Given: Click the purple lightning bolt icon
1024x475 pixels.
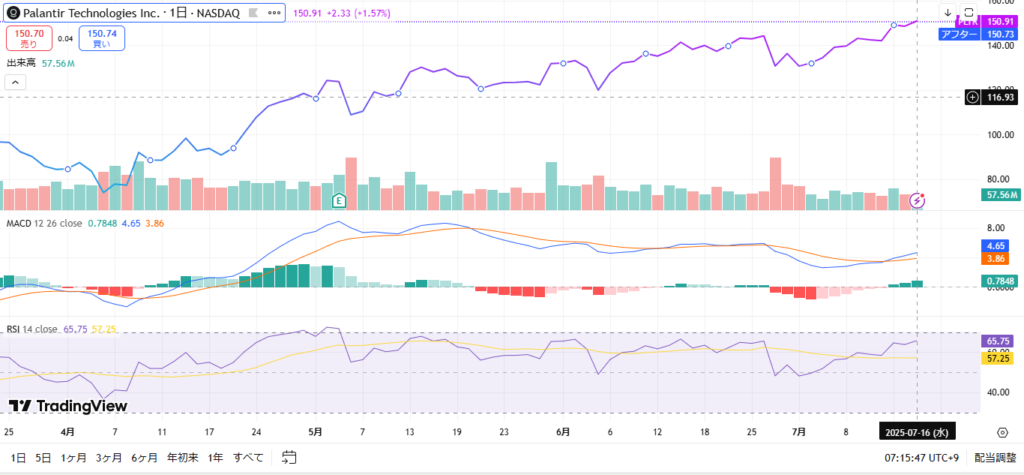Looking at the screenshot, I should click(918, 200).
